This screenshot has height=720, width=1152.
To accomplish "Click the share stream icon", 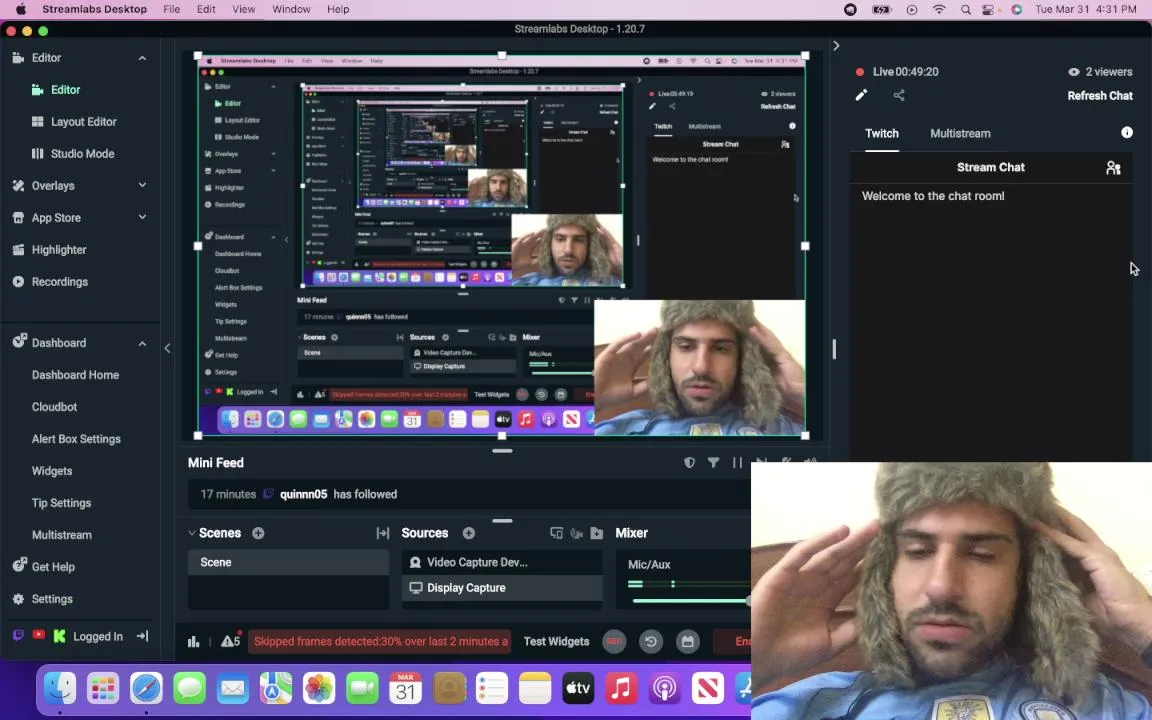I will coord(899,95).
